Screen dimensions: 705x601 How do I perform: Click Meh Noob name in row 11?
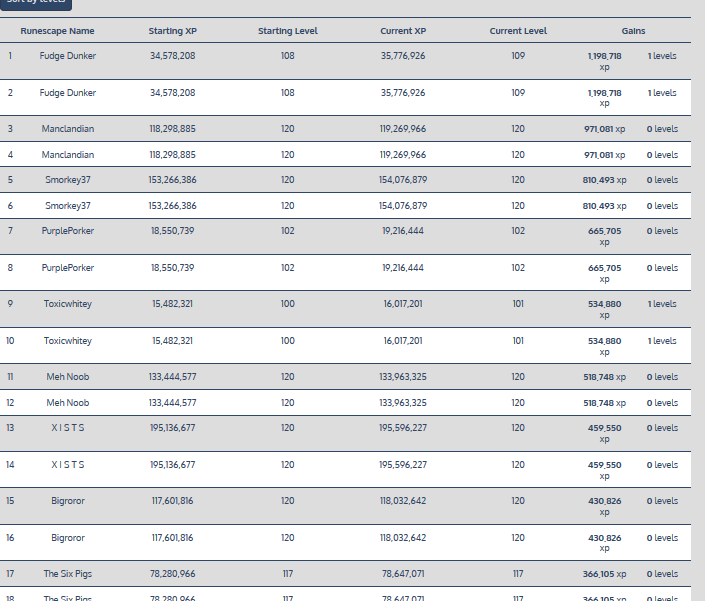[x=68, y=377]
